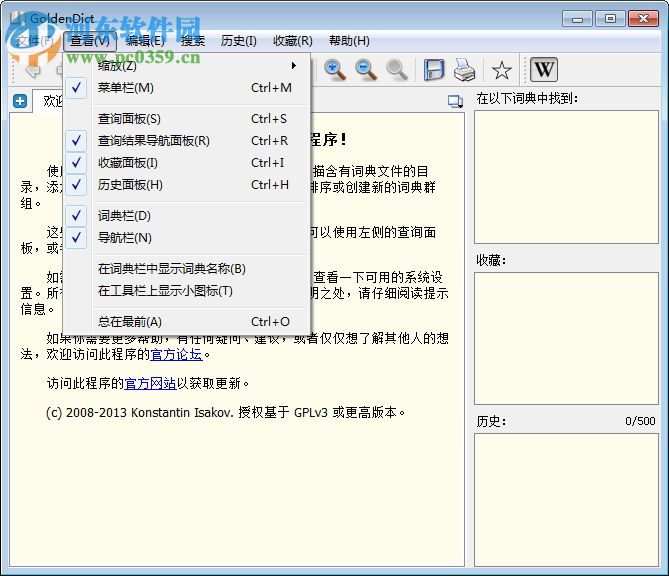This screenshot has height=576, width=669.
Task: Click the back navigation arrow icon
Action: click(x=32, y=70)
